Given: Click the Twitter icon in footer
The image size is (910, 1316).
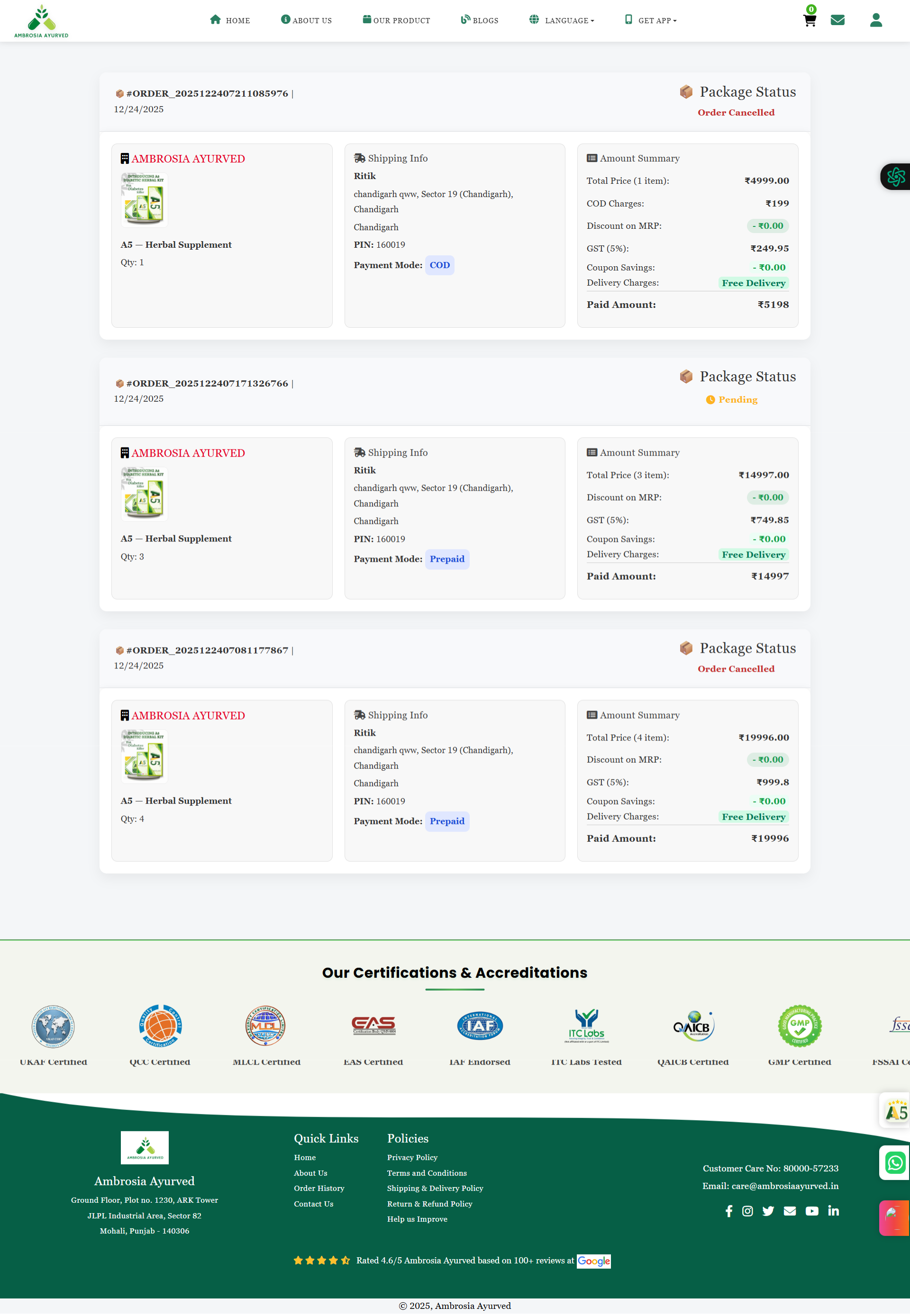Looking at the screenshot, I should 768,1210.
